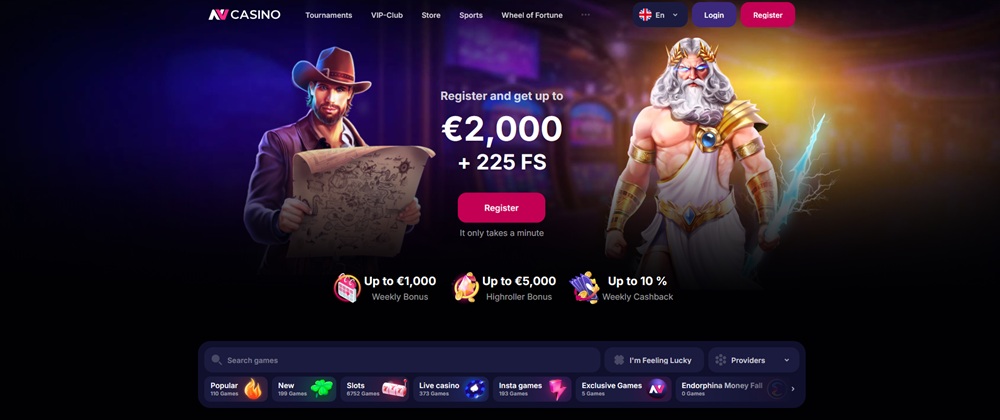Expand the three-dots more menu in navigation
Screen dimensions: 1000x420
[585, 15]
